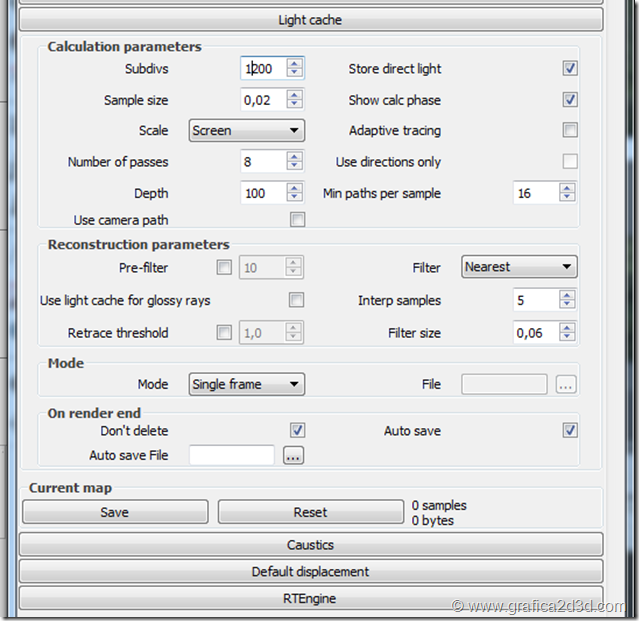Enable Adaptive tracing checkbox

coord(570,130)
